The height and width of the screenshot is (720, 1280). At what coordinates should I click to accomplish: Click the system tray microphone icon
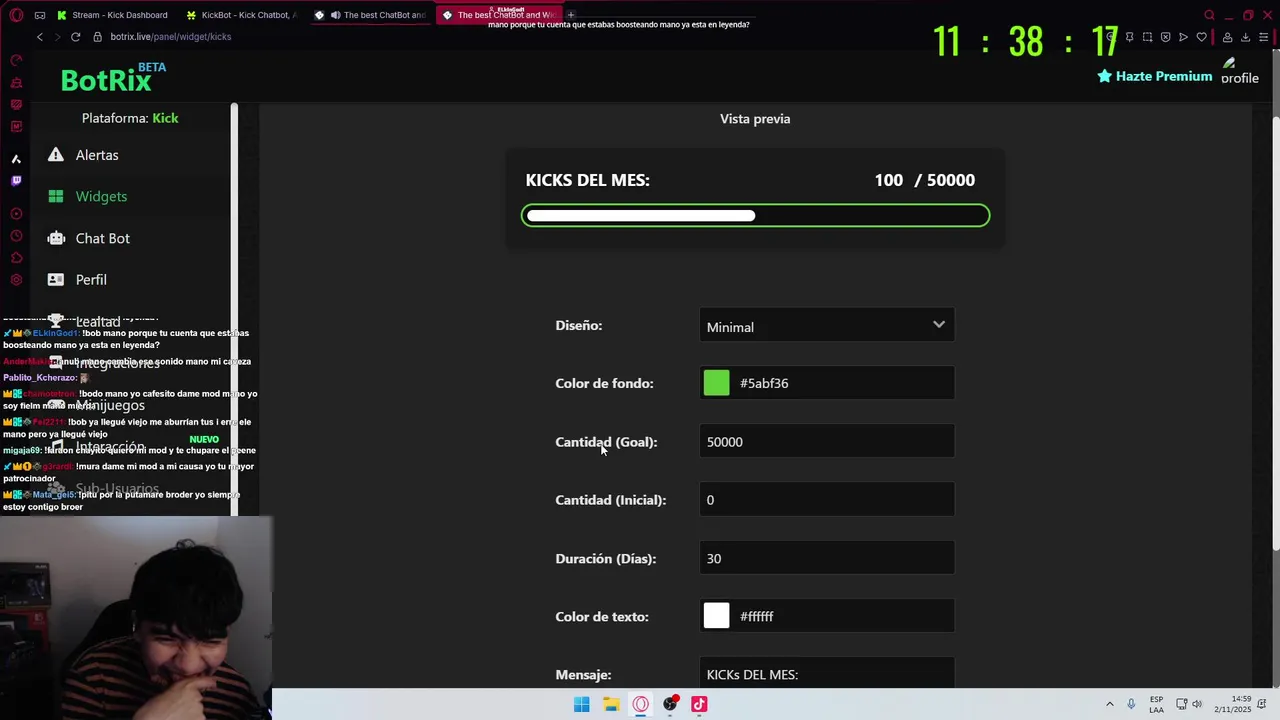(x=1131, y=704)
